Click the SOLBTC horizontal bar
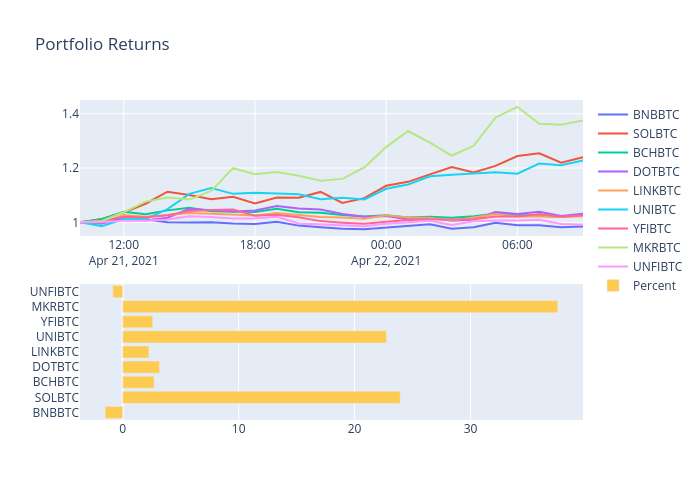Screen dimensions: 700x500 point(261,397)
